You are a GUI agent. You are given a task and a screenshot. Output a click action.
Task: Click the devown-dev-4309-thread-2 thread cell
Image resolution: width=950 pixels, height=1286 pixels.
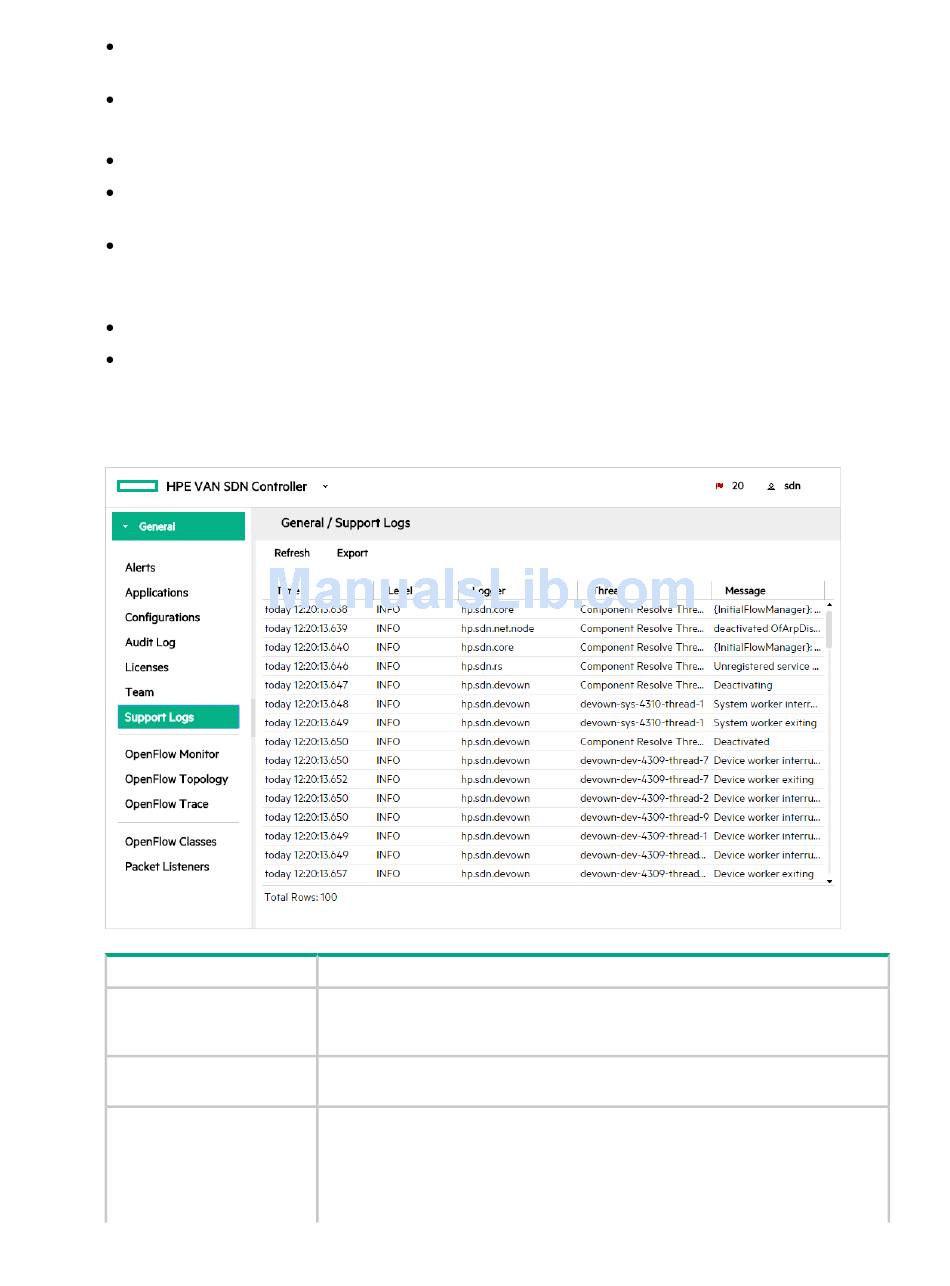(x=644, y=799)
